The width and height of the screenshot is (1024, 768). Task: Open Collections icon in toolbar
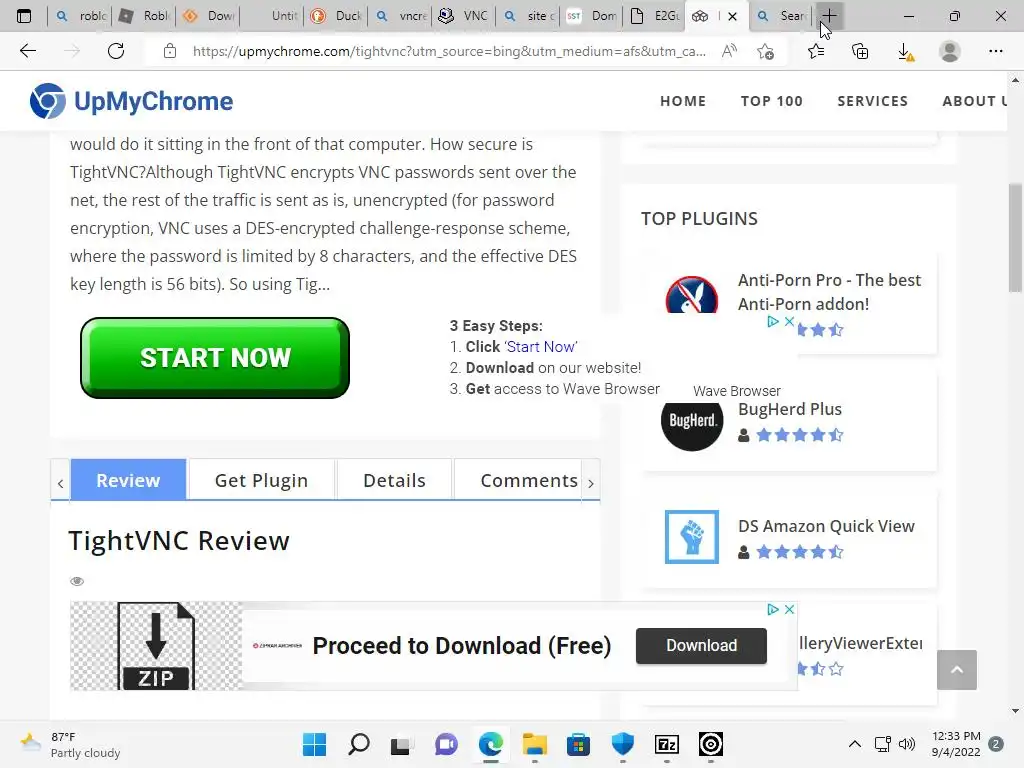click(860, 51)
